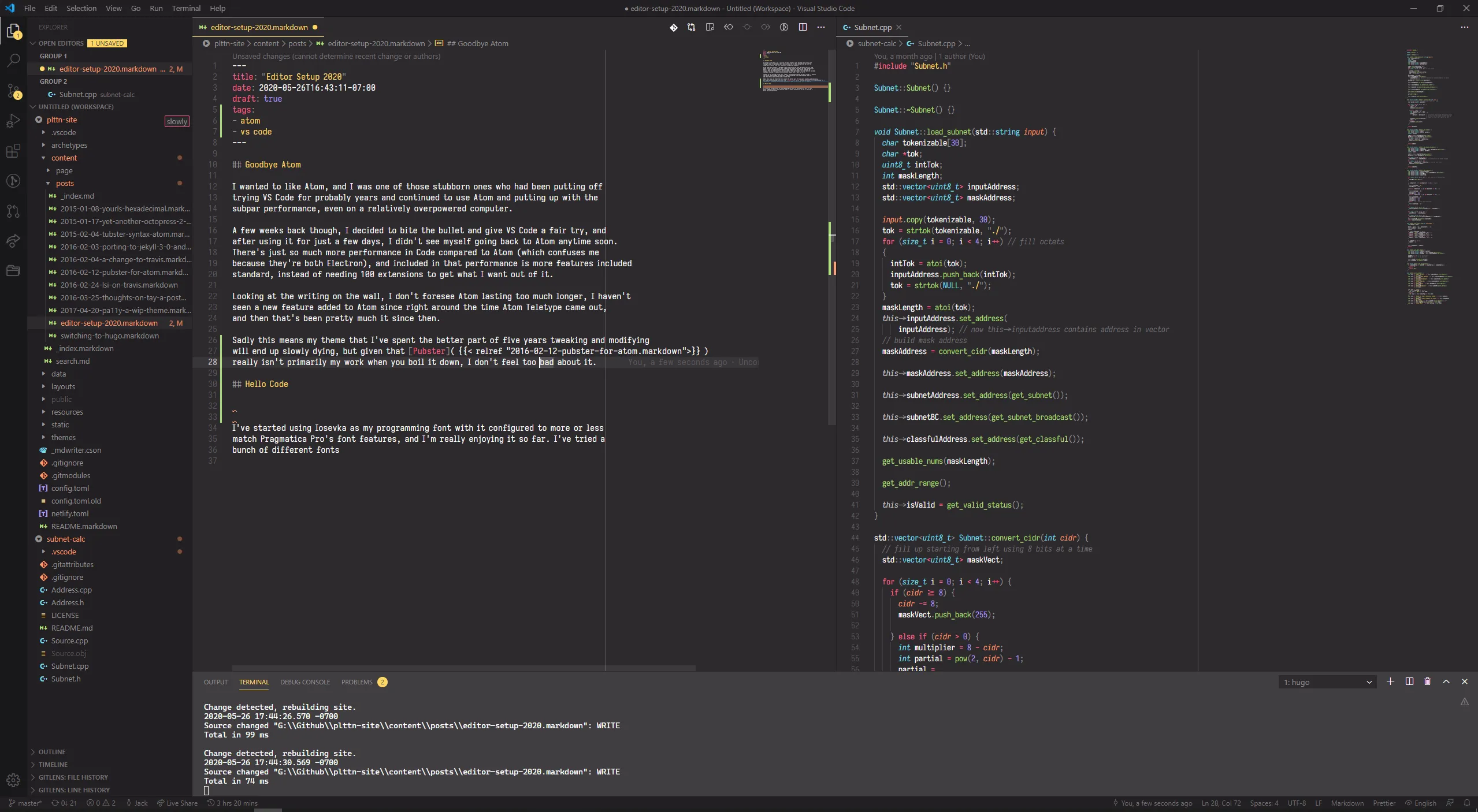Click the Markdown language mode indicator
This screenshot has width=1478, height=812.
pyautogui.click(x=1347, y=803)
